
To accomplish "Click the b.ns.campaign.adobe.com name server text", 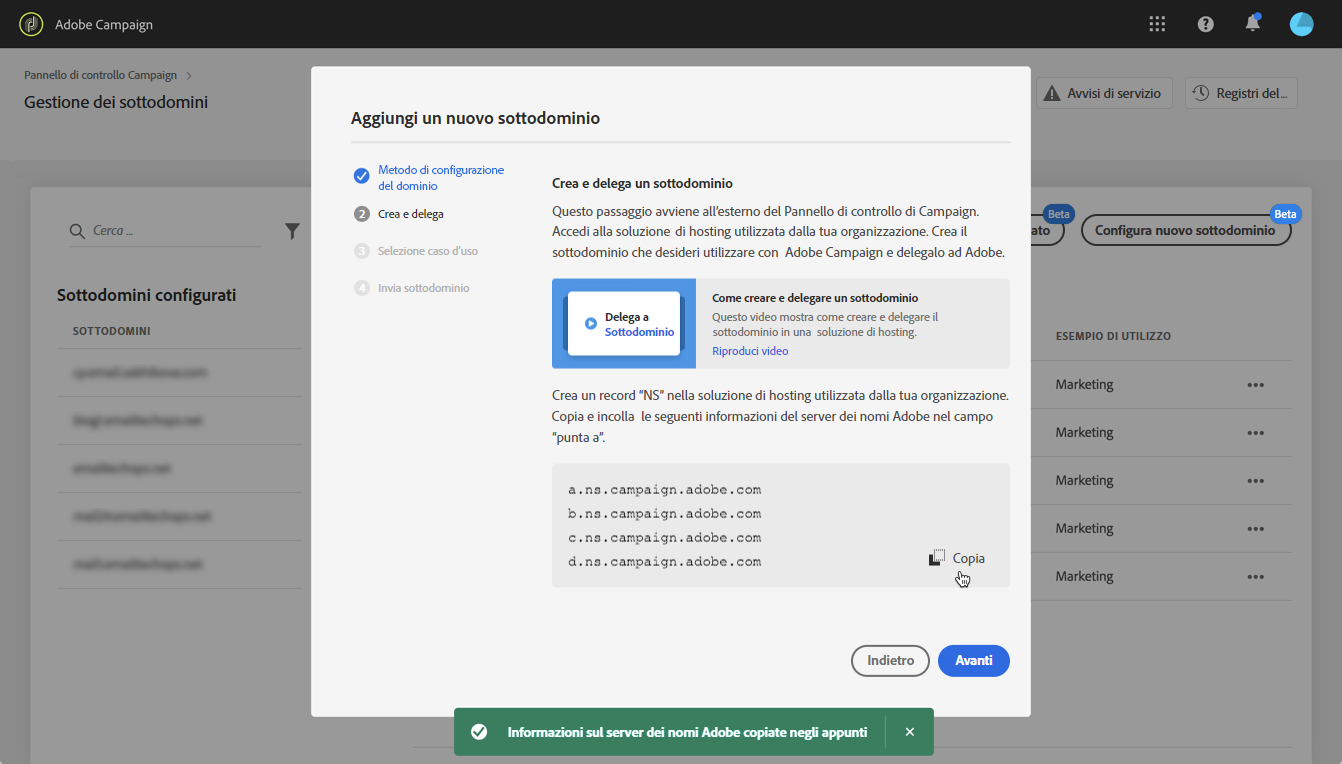I will click(x=665, y=514).
